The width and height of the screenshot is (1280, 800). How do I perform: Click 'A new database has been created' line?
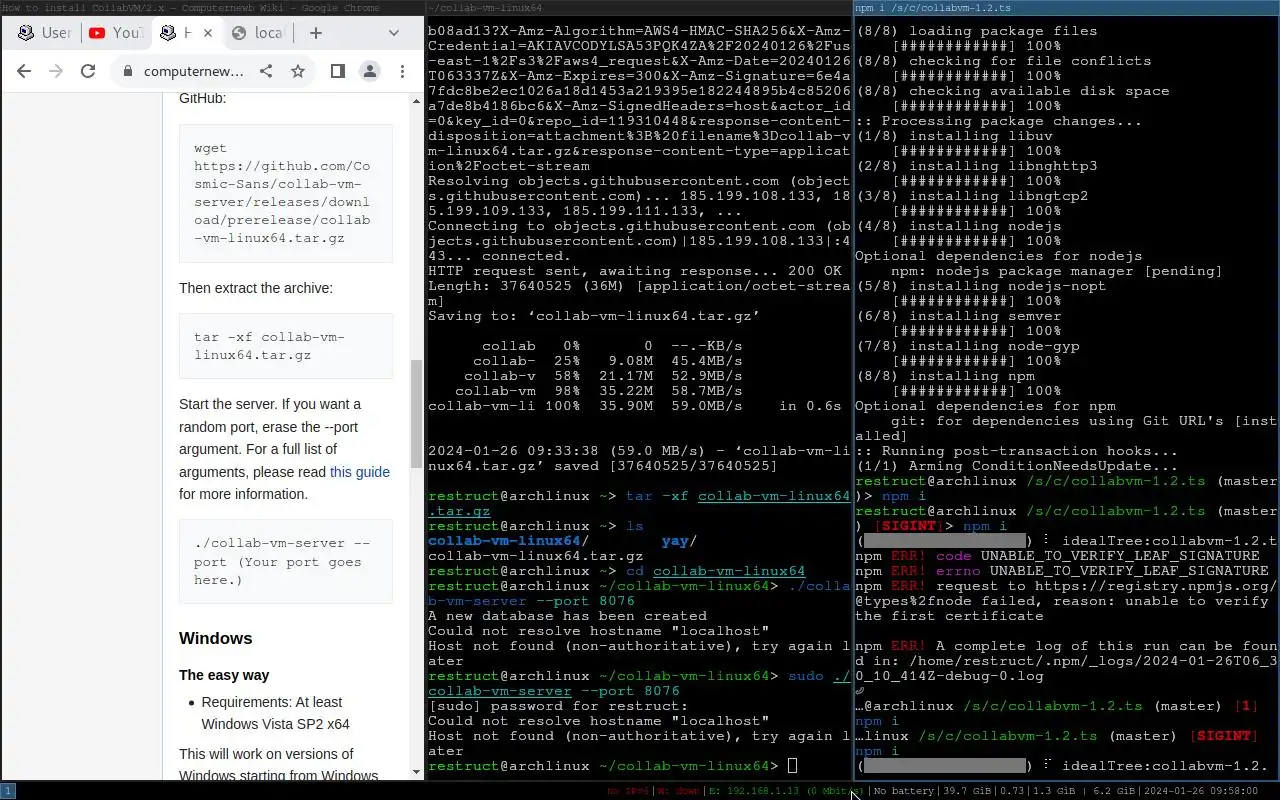click(567, 616)
